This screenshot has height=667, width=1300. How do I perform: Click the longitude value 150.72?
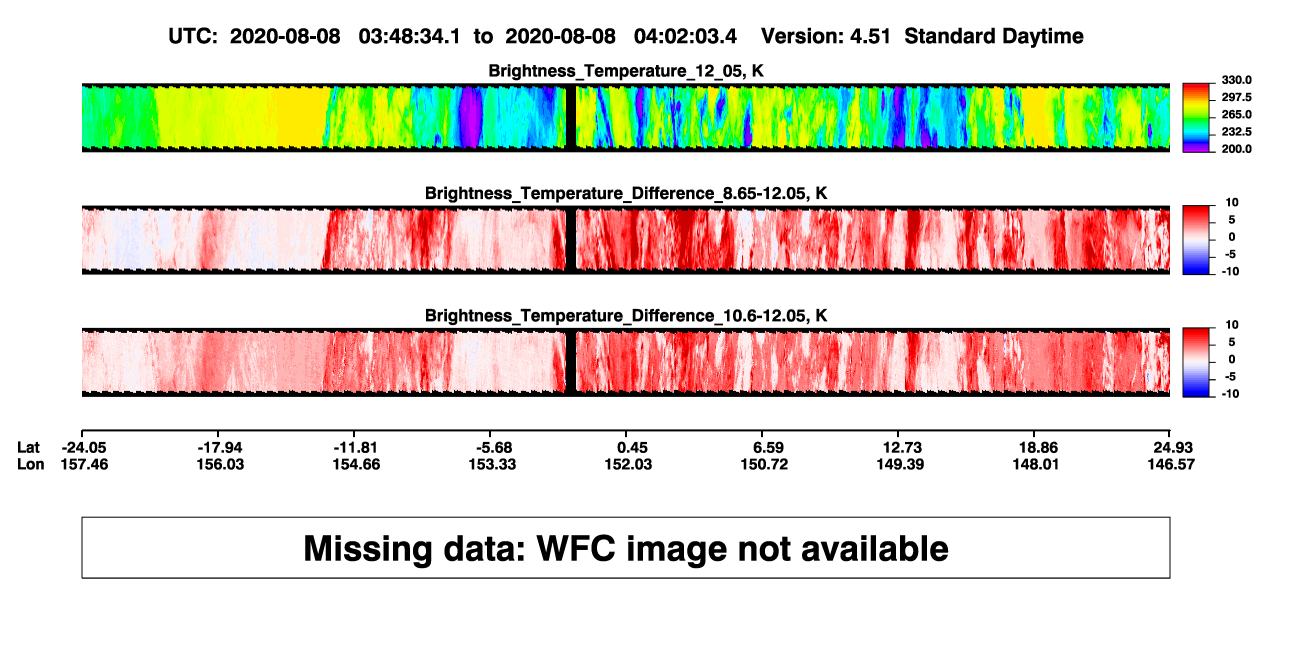[766, 464]
